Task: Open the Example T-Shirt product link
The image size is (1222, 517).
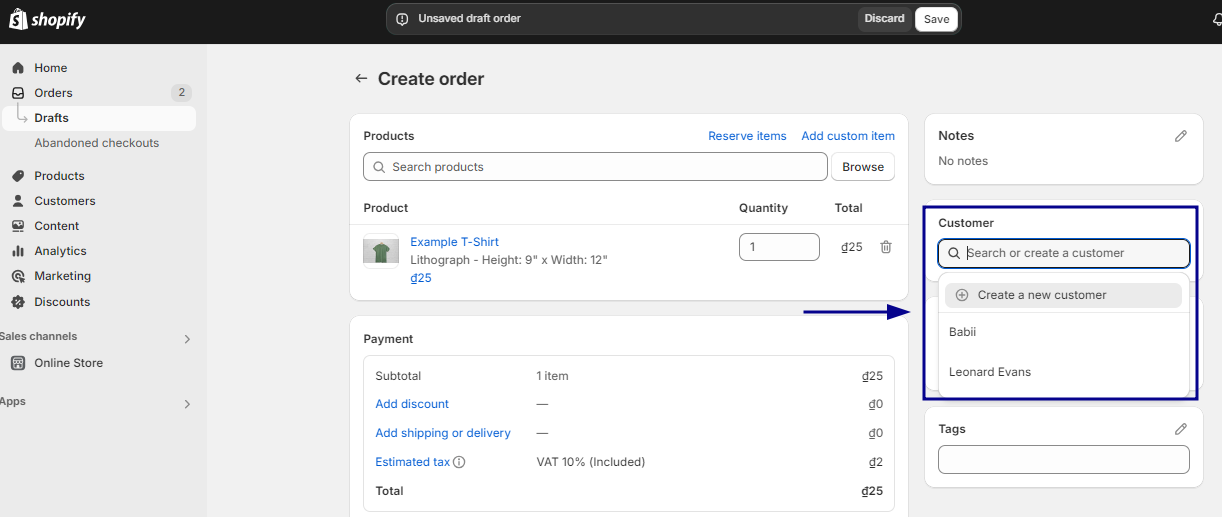Action: coord(454,242)
